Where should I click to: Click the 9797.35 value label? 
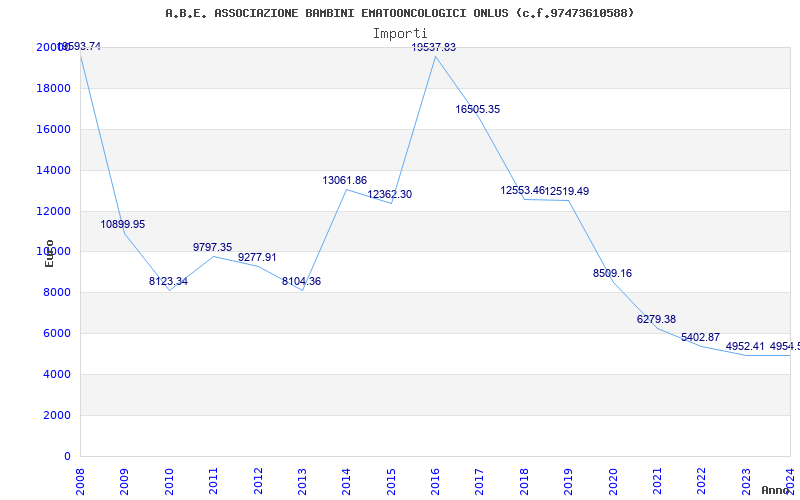[212, 247]
